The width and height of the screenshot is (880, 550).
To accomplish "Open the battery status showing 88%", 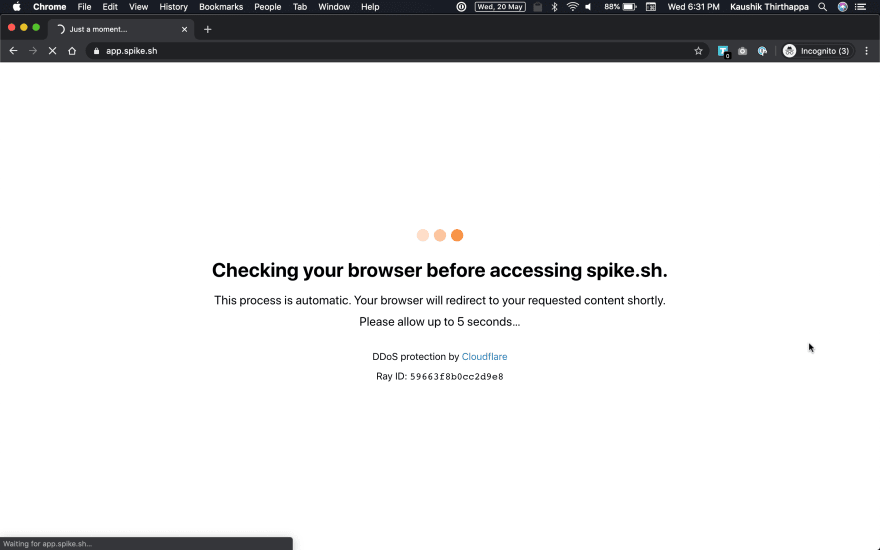I will tap(620, 7).
